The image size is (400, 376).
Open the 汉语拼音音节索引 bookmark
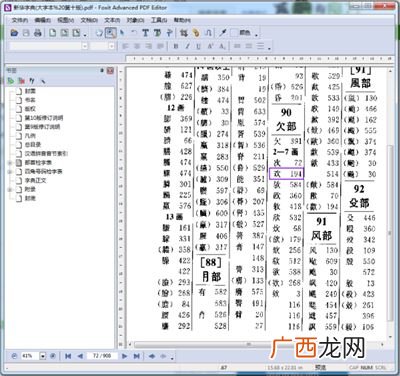coord(46,154)
